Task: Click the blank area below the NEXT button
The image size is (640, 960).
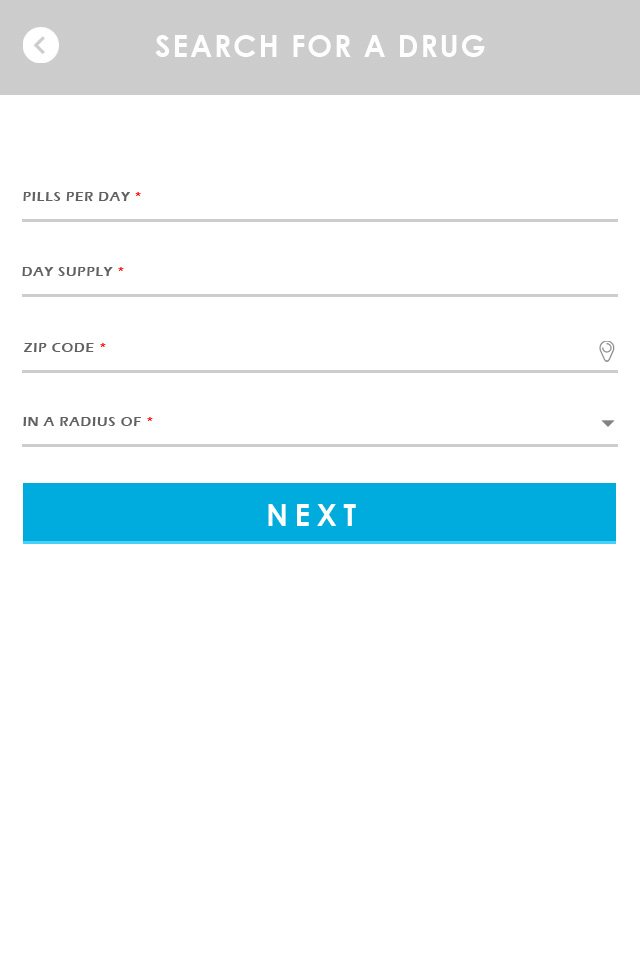Action: point(320,747)
